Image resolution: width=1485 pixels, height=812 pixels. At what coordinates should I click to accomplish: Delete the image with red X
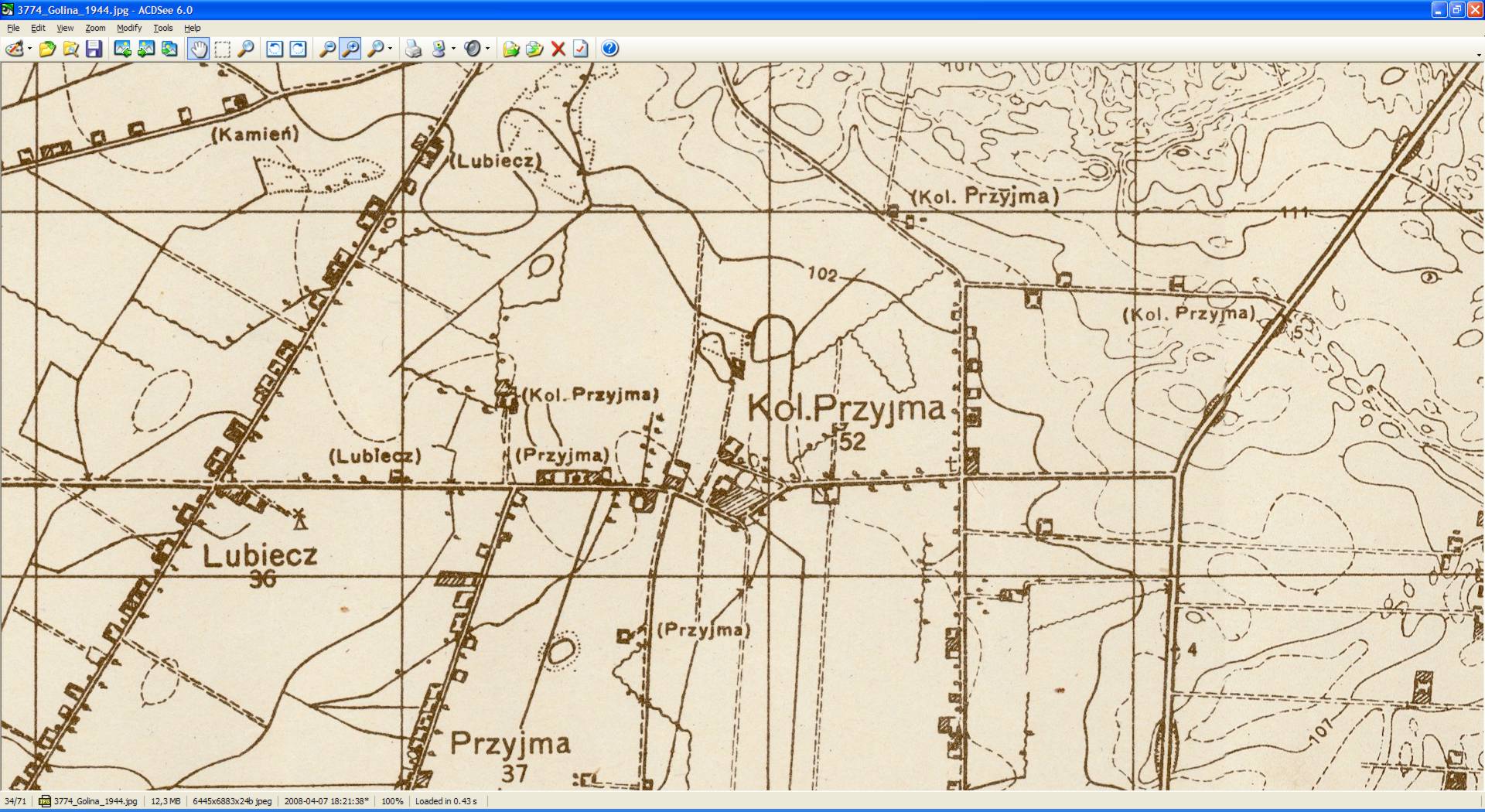pyautogui.click(x=558, y=49)
